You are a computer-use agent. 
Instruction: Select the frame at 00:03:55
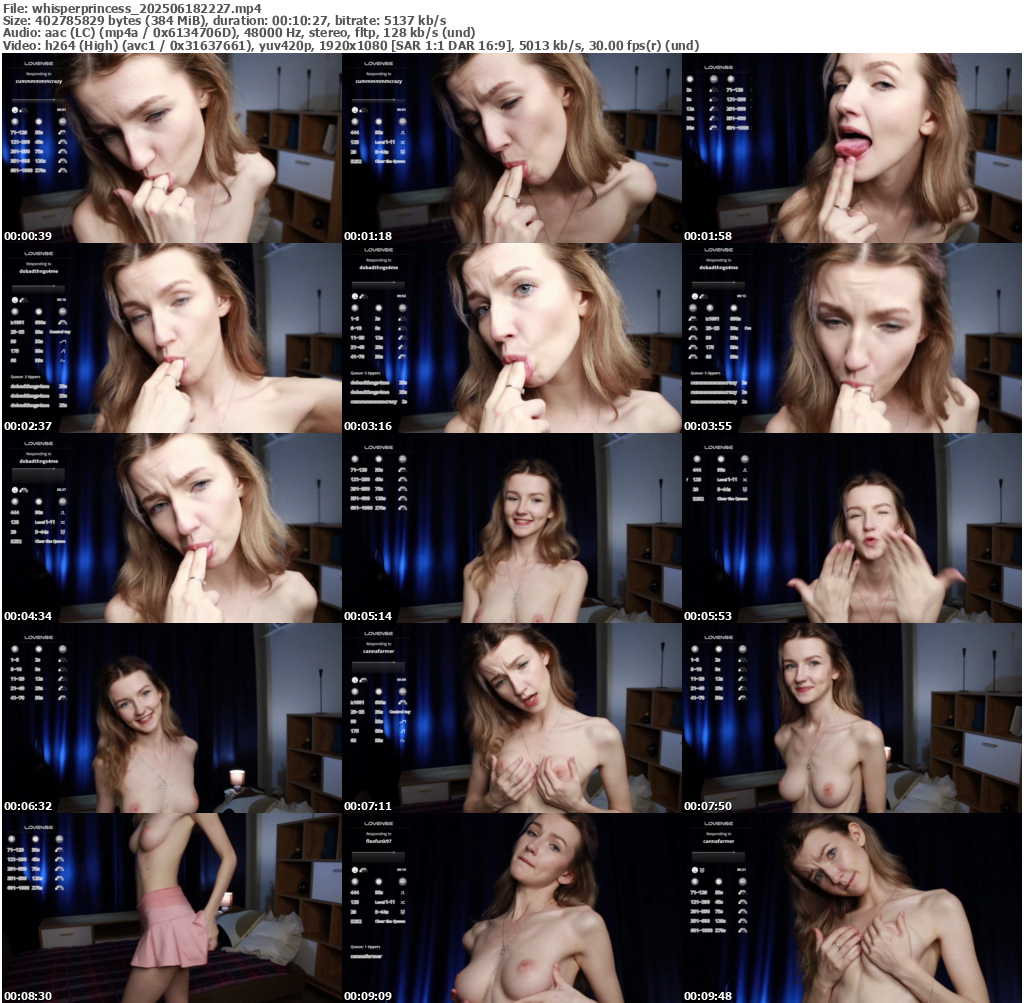click(x=852, y=338)
